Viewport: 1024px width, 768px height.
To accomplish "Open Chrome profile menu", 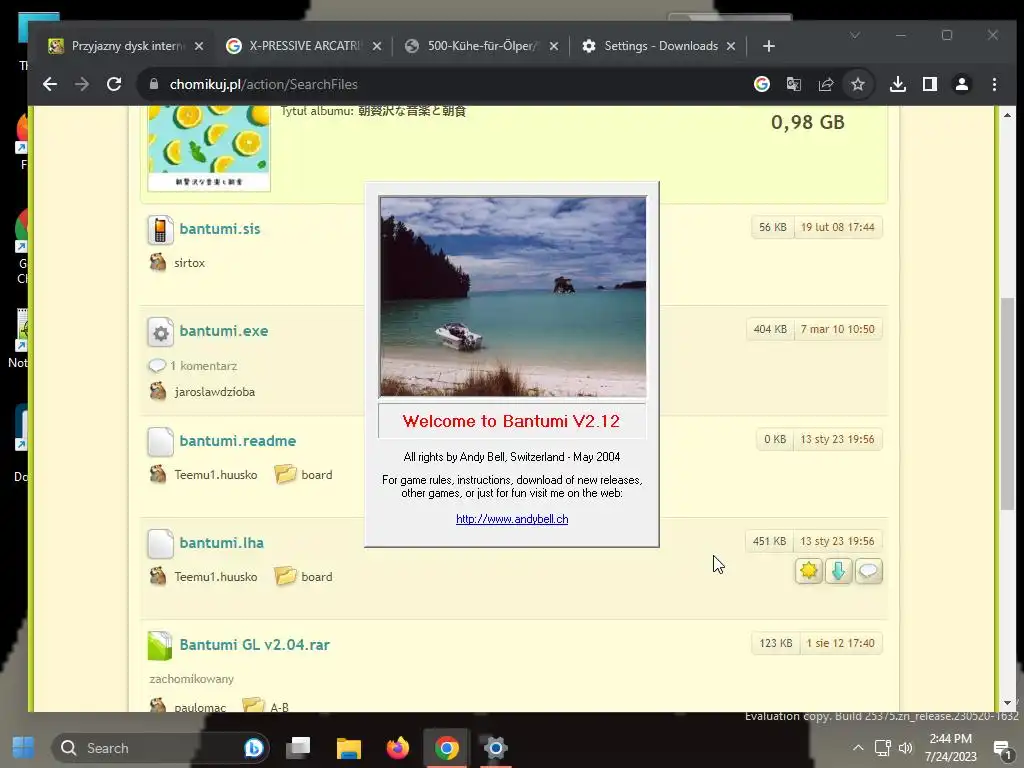I will (962, 84).
